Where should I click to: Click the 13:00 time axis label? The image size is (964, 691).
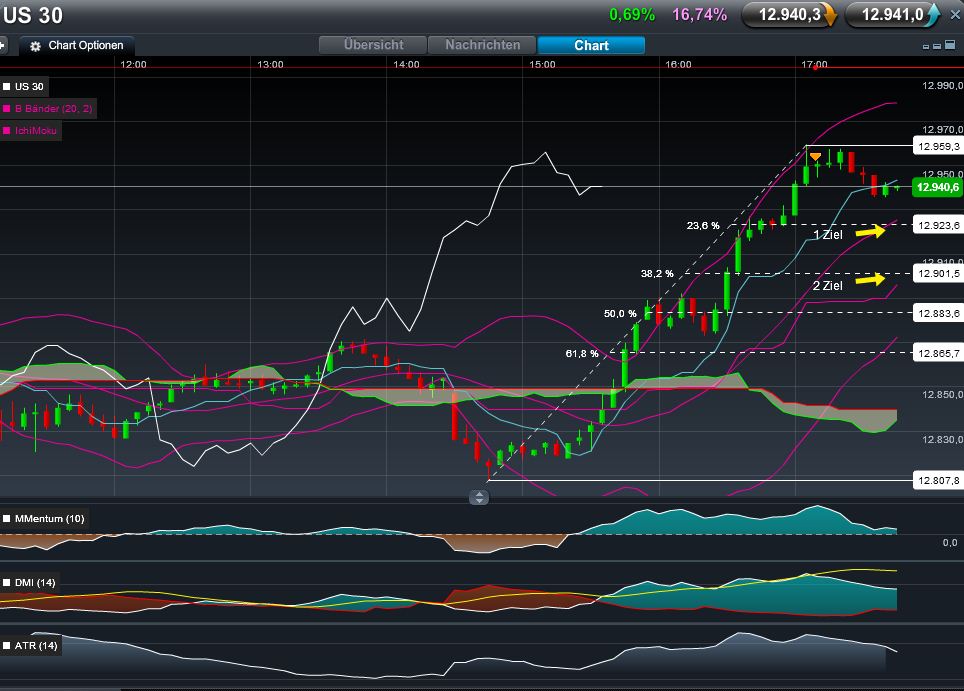click(x=270, y=65)
